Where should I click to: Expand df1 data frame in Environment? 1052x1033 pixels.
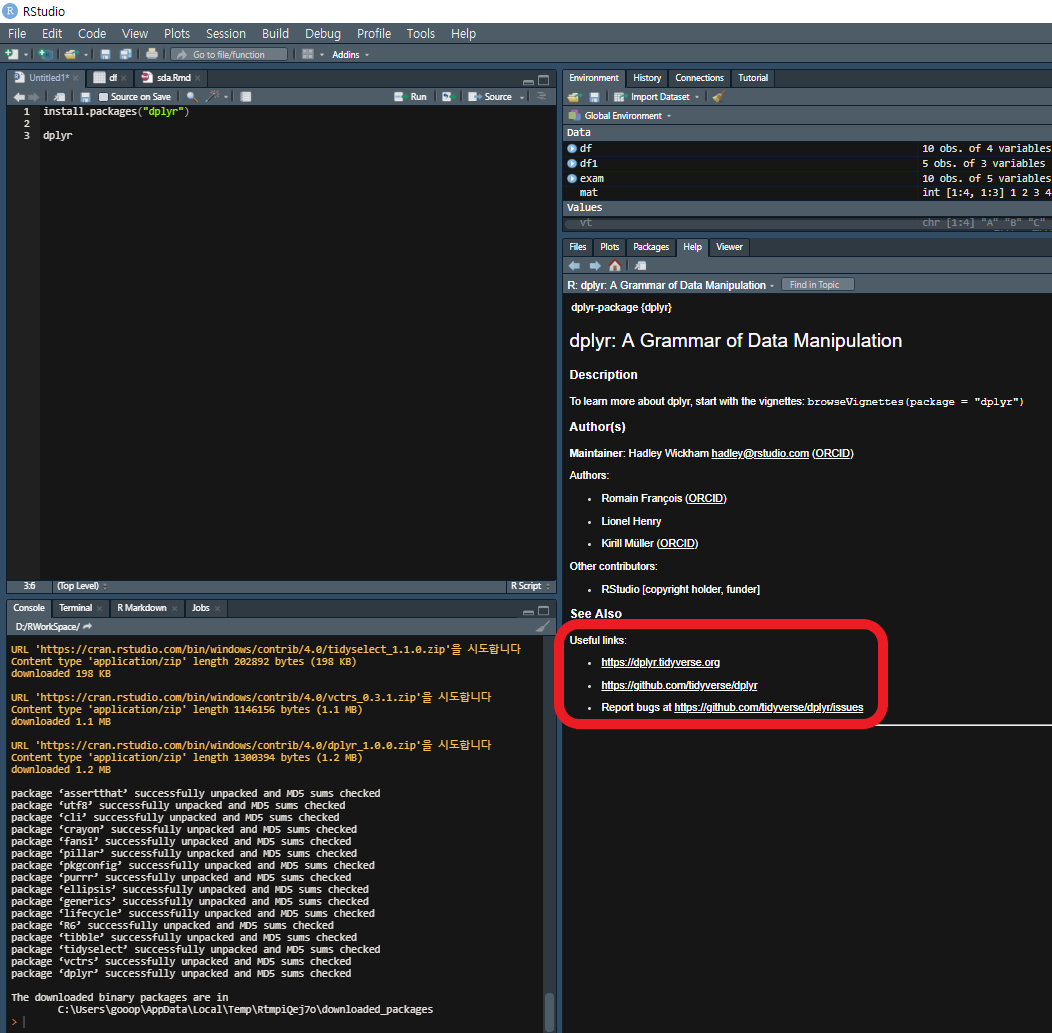coord(572,164)
